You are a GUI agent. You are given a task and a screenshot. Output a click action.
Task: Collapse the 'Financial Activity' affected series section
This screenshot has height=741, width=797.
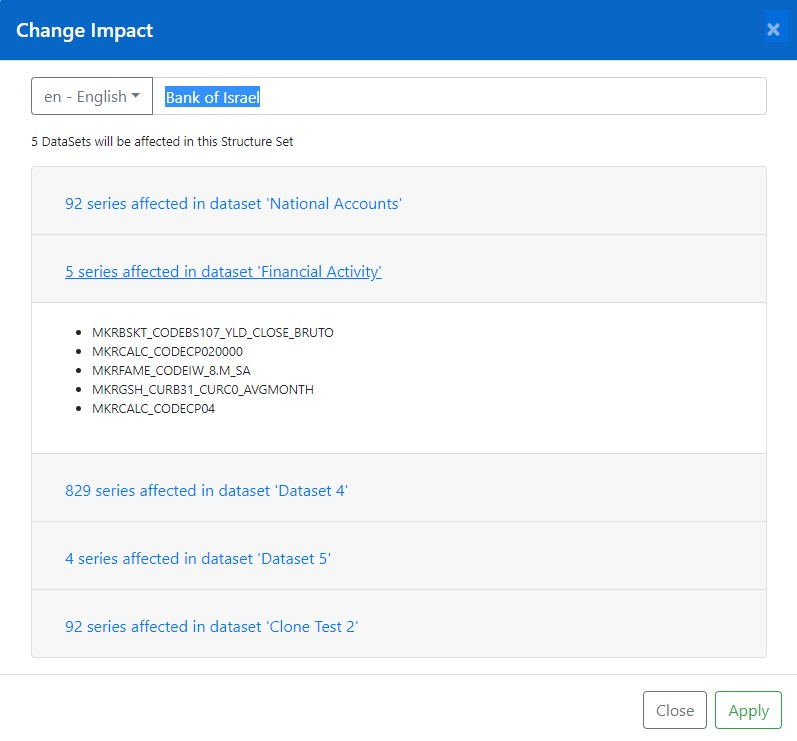(223, 271)
